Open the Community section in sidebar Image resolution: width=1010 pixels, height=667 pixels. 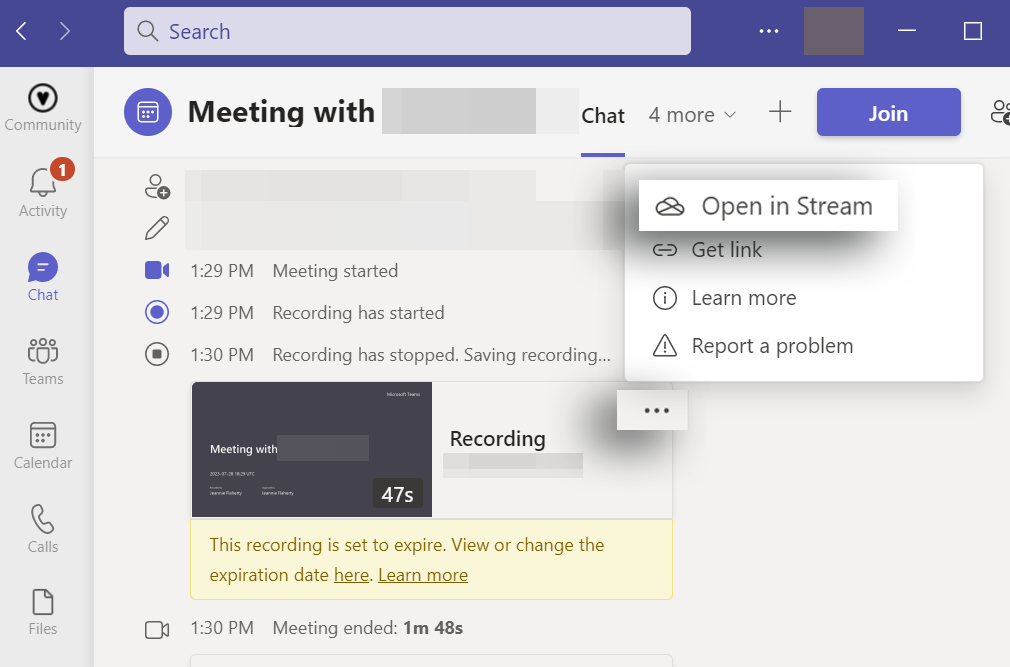42,106
